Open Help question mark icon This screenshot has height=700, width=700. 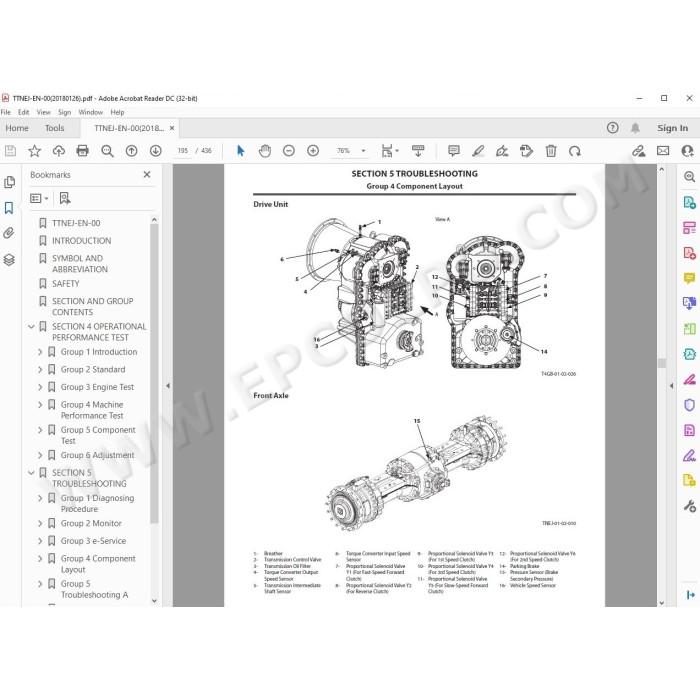[x=612, y=128]
